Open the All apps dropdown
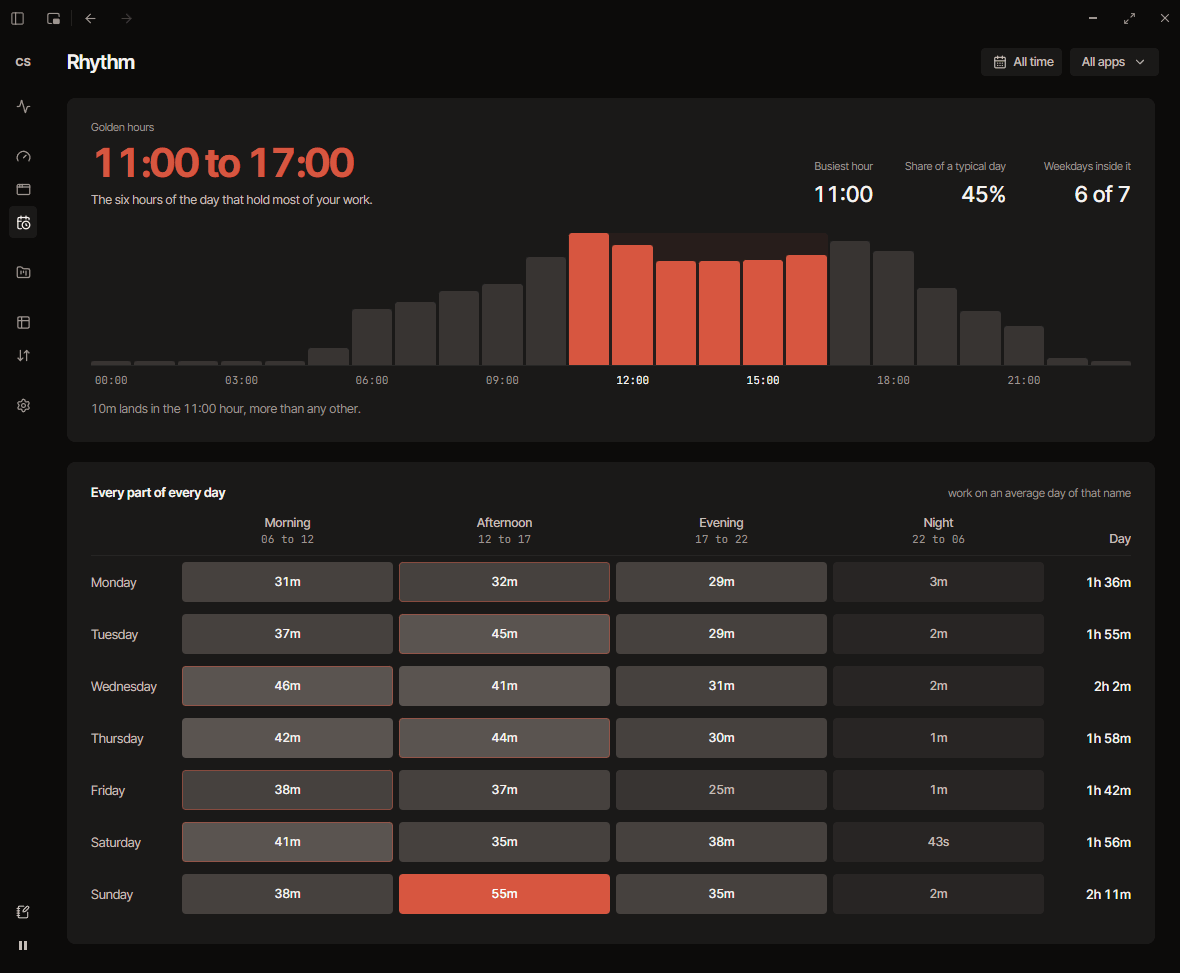The height and width of the screenshot is (973, 1180). 1114,62
